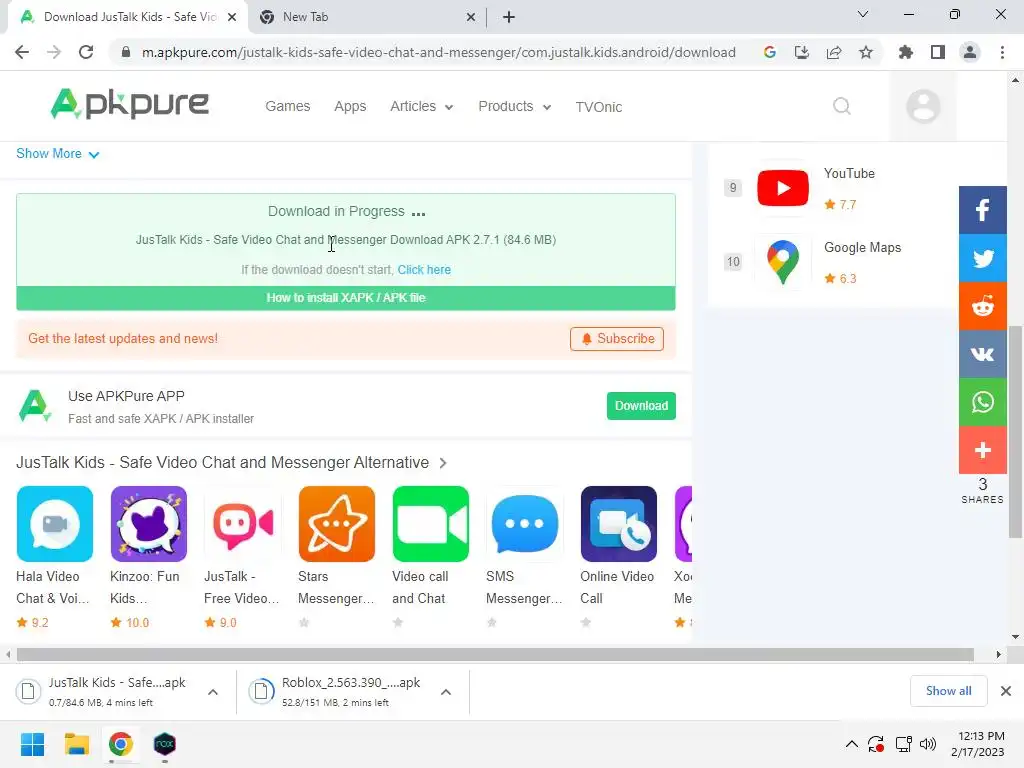Close the New Tab tab
The image size is (1024, 768).
tap(471, 18)
